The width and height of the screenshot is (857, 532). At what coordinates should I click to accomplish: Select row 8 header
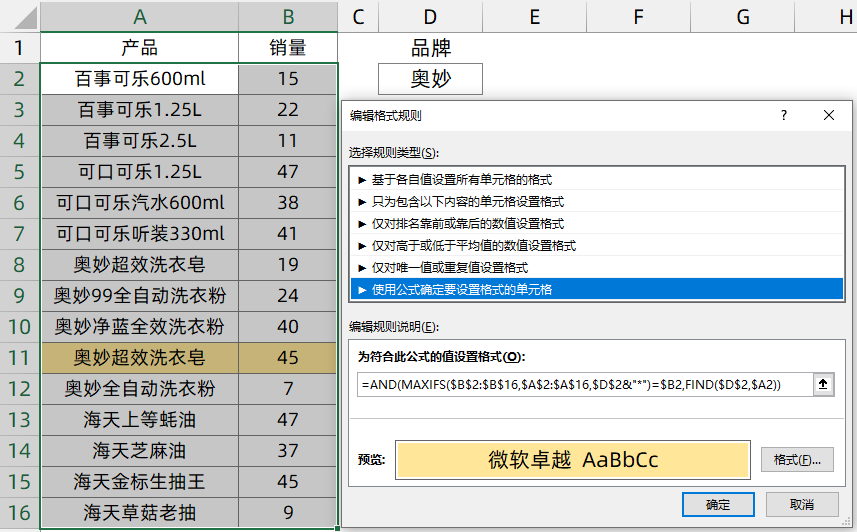(19, 265)
